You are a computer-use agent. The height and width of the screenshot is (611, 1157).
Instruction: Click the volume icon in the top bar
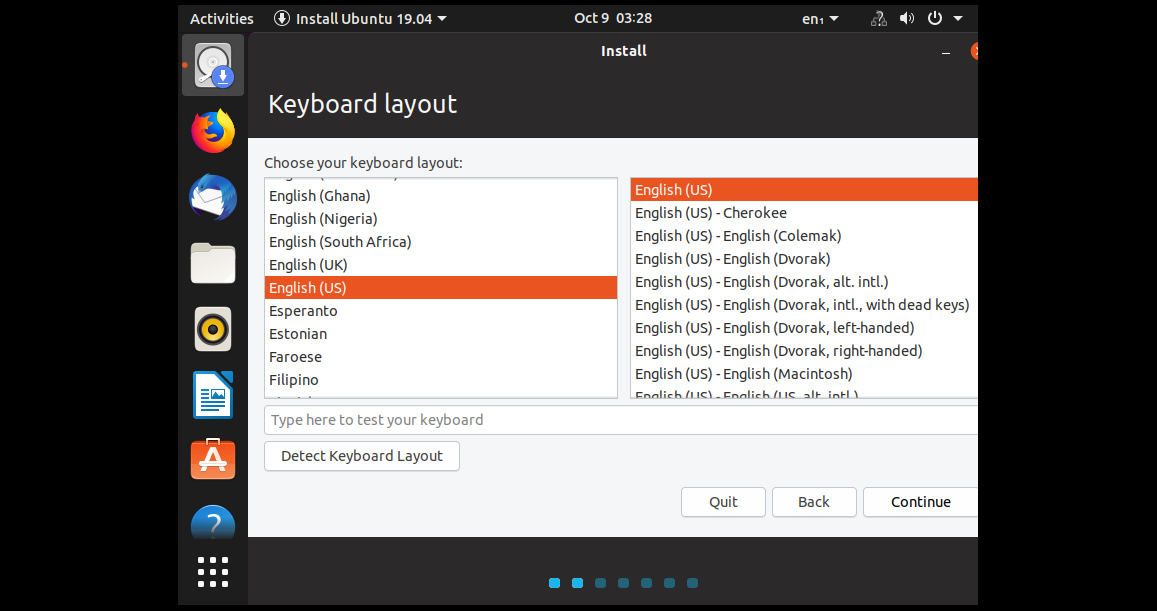(905, 17)
